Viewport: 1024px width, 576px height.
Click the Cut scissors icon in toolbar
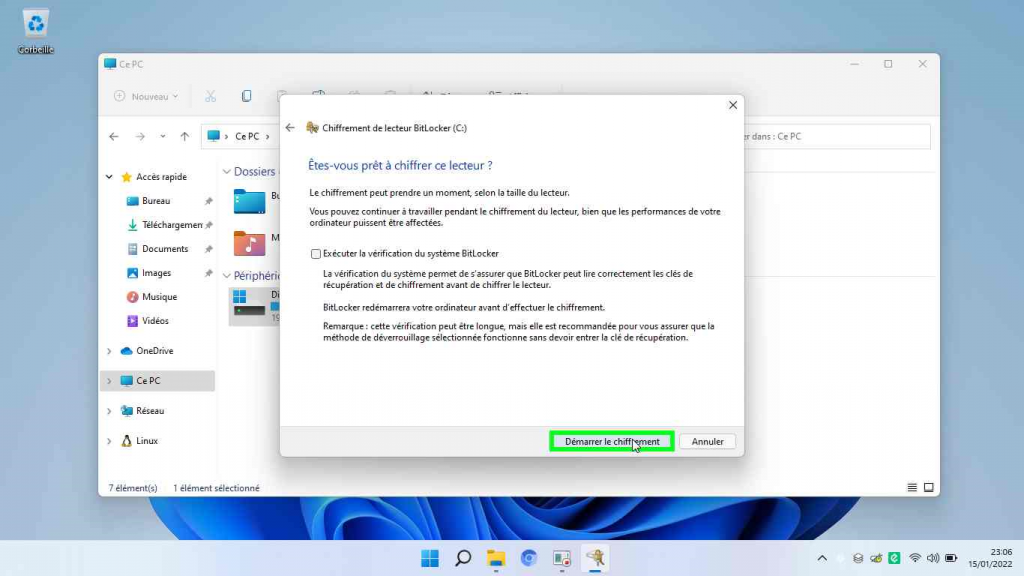[x=210, y=96]
